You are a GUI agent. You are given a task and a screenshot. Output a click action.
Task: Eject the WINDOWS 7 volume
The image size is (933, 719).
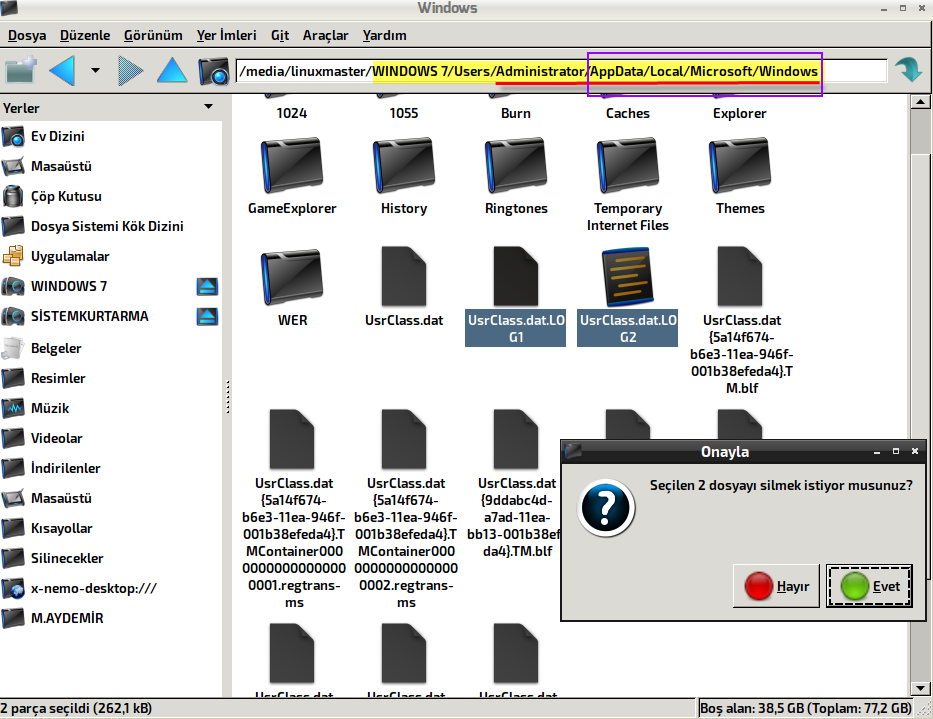[x=207, y=286]
